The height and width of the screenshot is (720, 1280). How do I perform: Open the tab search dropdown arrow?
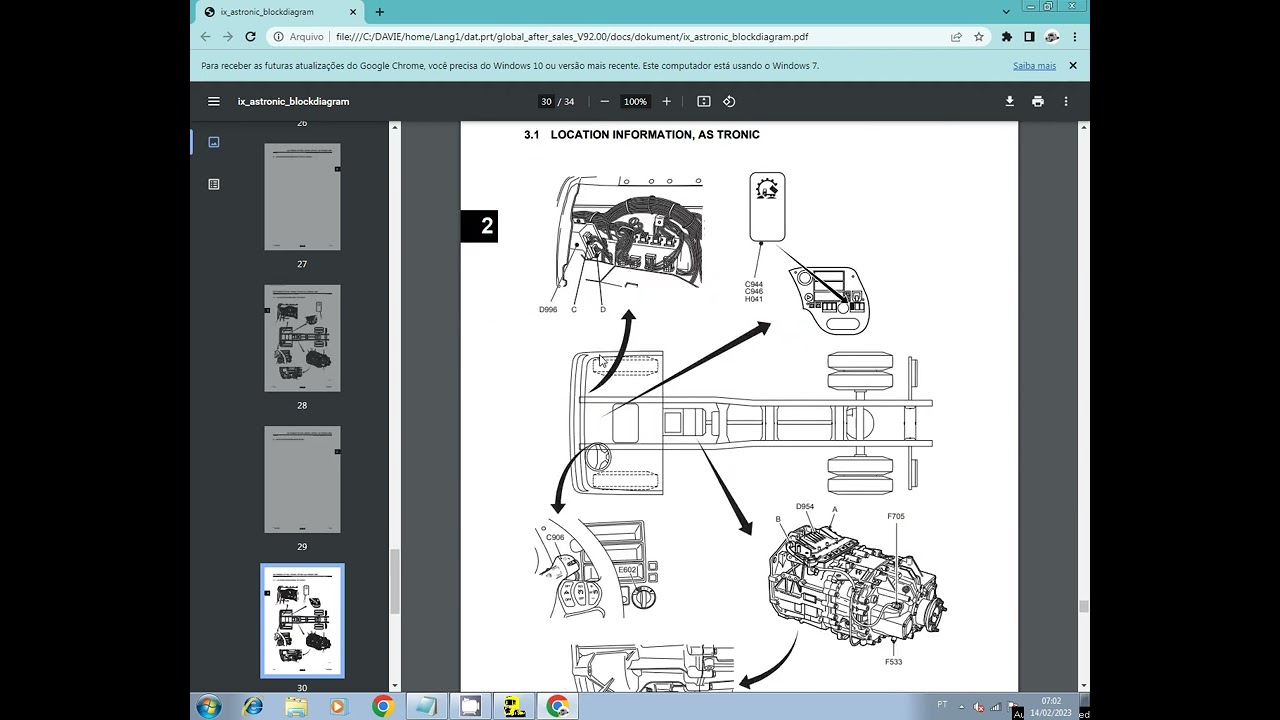pos(1005,12)
